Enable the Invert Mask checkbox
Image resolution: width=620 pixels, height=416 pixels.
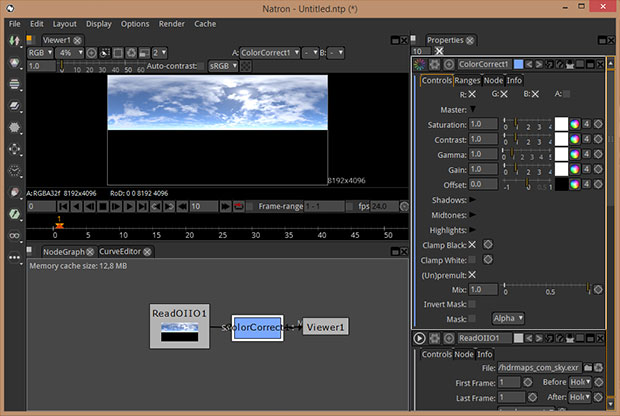pyautogui.click(x=472, y=304)
